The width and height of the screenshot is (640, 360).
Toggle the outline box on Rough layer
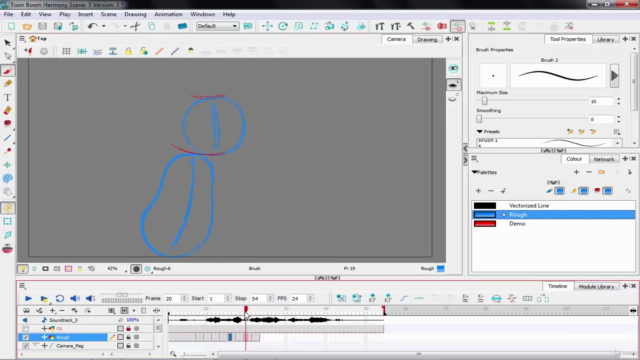point(120,337)
